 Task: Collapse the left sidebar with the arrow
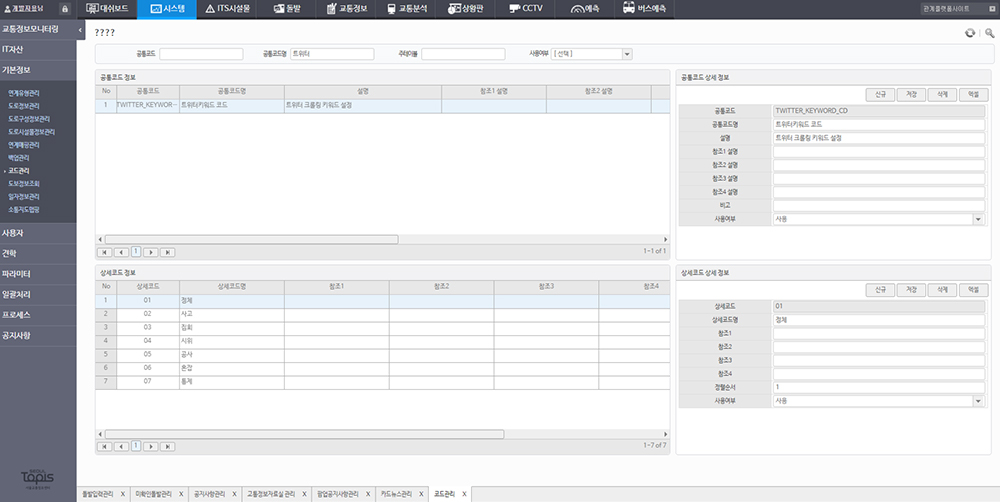tap(80, 30)
